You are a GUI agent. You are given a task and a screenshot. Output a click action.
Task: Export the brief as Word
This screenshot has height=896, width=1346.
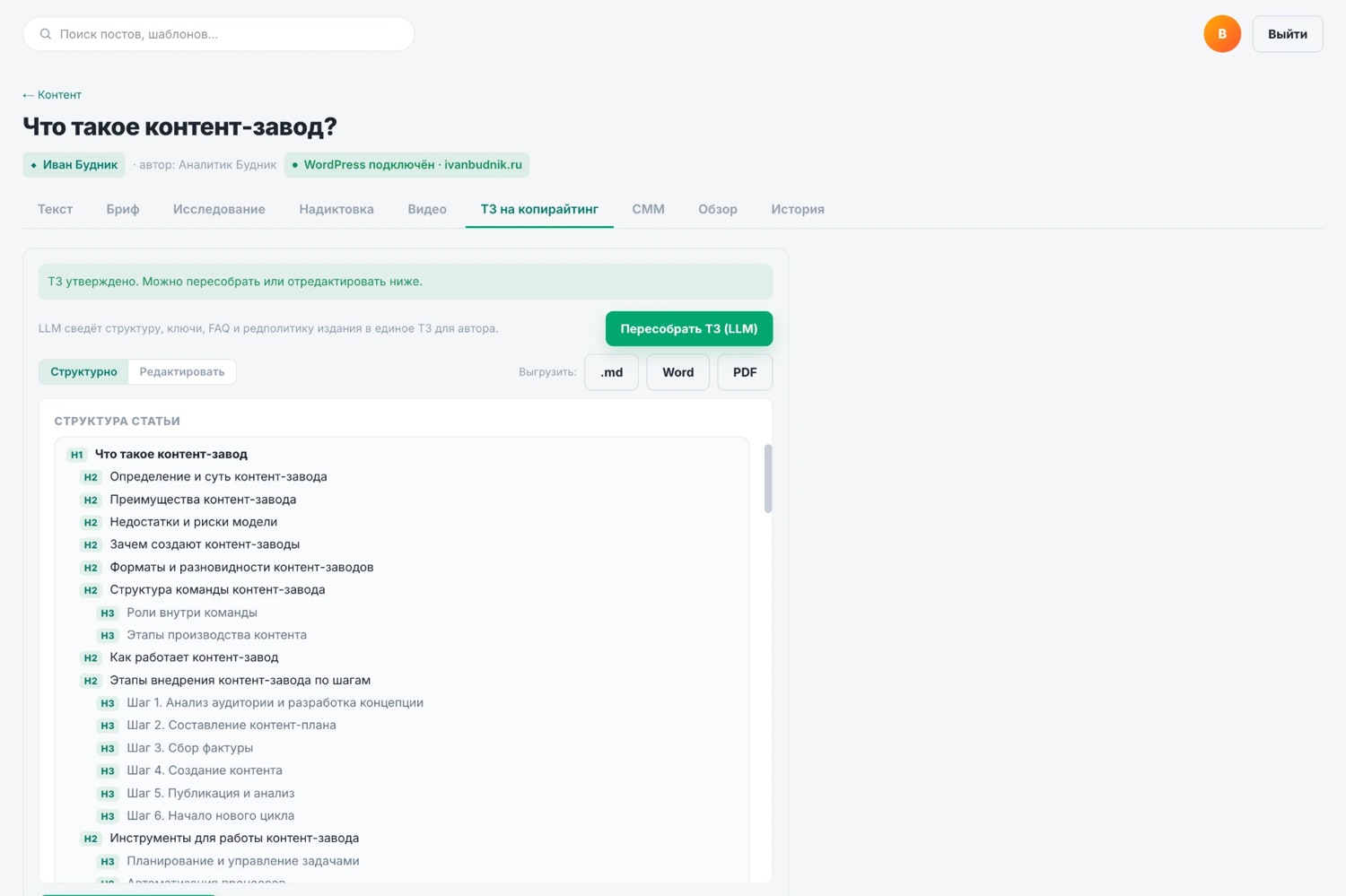click(x=678, y=372)
